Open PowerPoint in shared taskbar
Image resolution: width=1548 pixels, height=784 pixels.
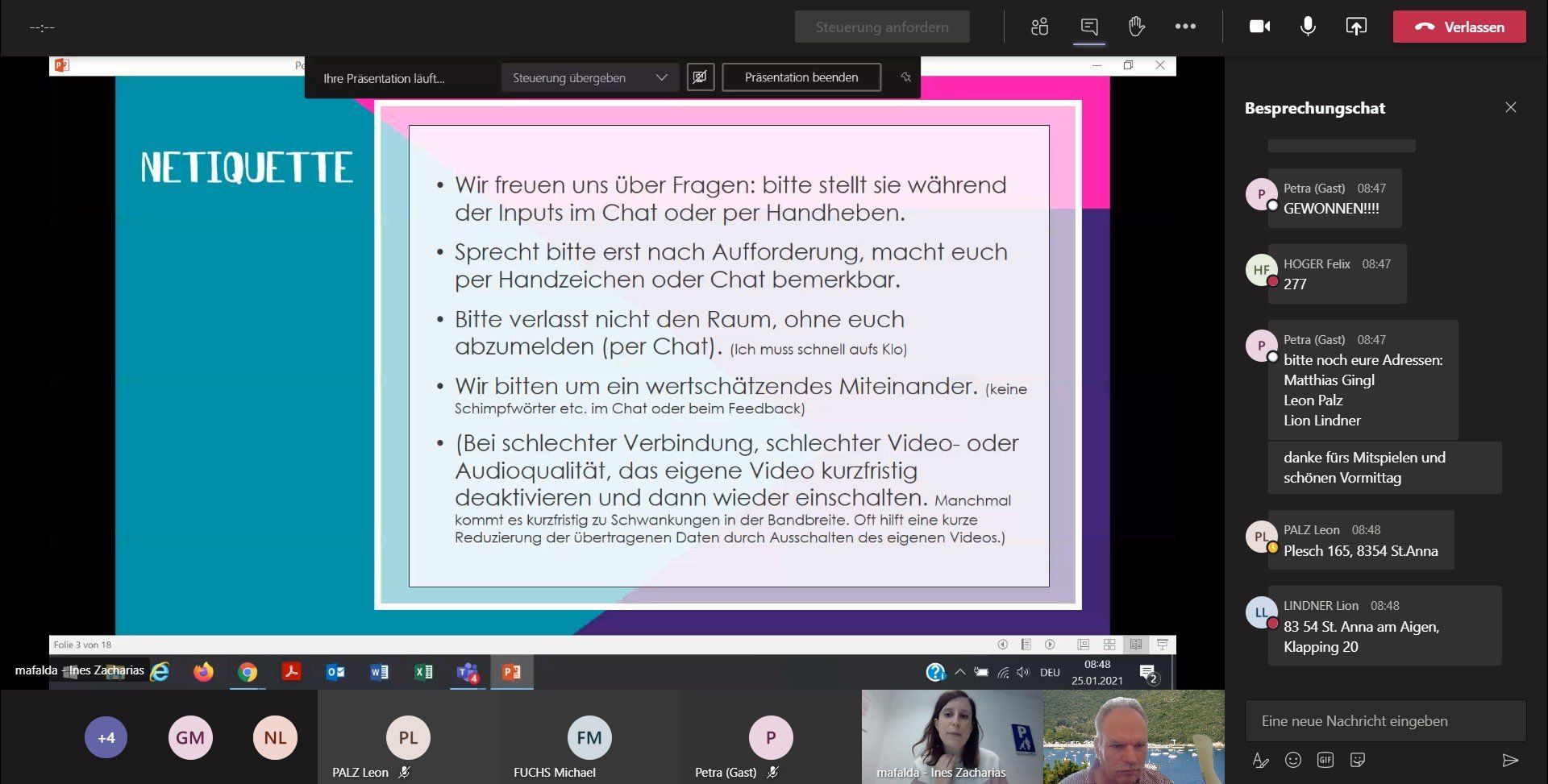(x=511, y=672)
